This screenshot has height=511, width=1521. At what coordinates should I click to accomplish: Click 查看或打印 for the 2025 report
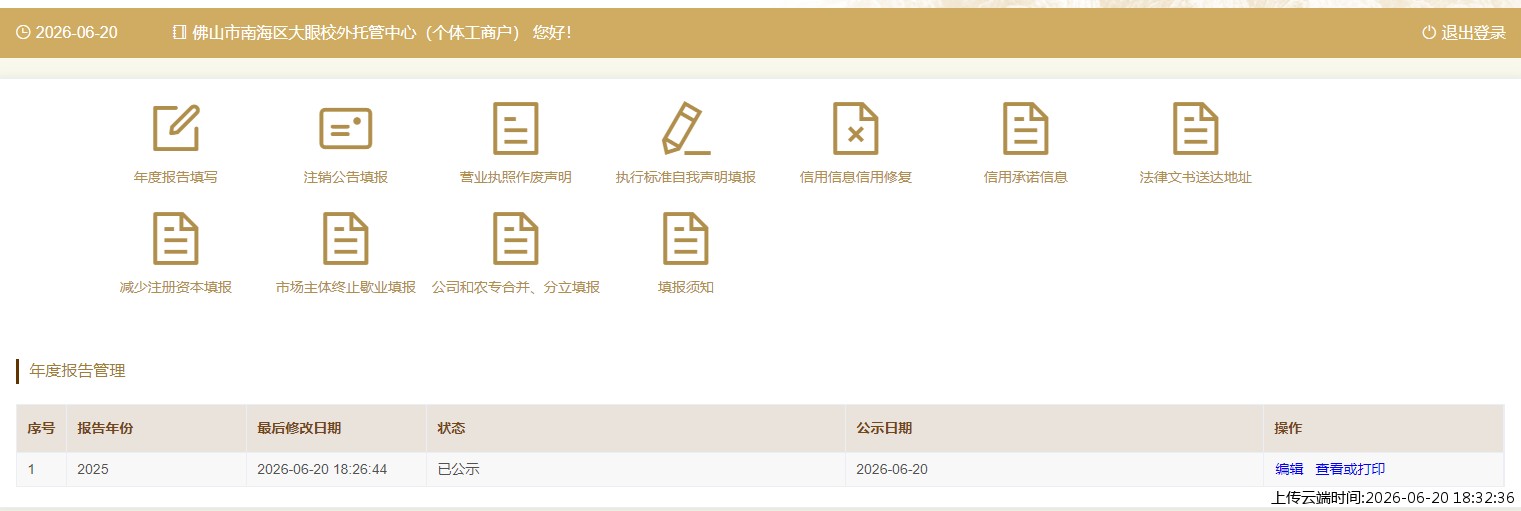[x=1350, y=469]
